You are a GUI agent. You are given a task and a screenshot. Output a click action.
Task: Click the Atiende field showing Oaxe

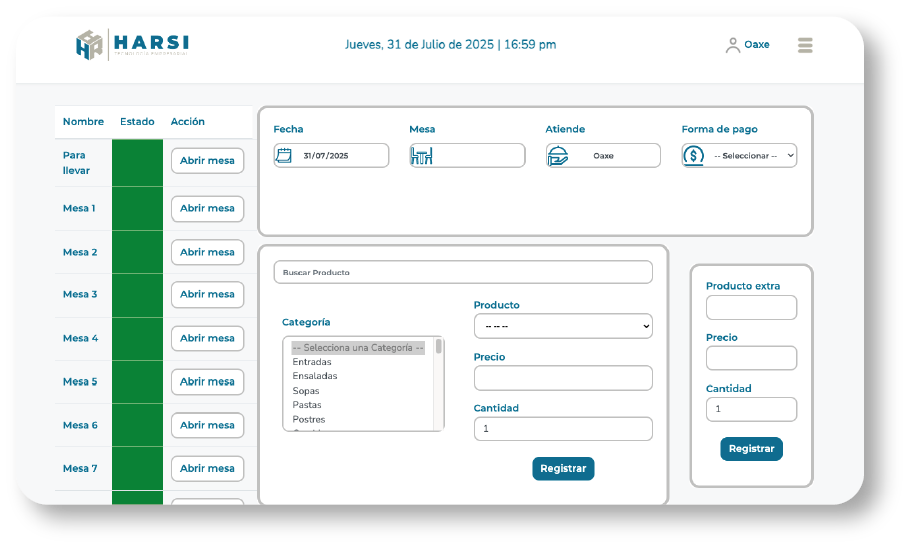[x=603, y=155]
